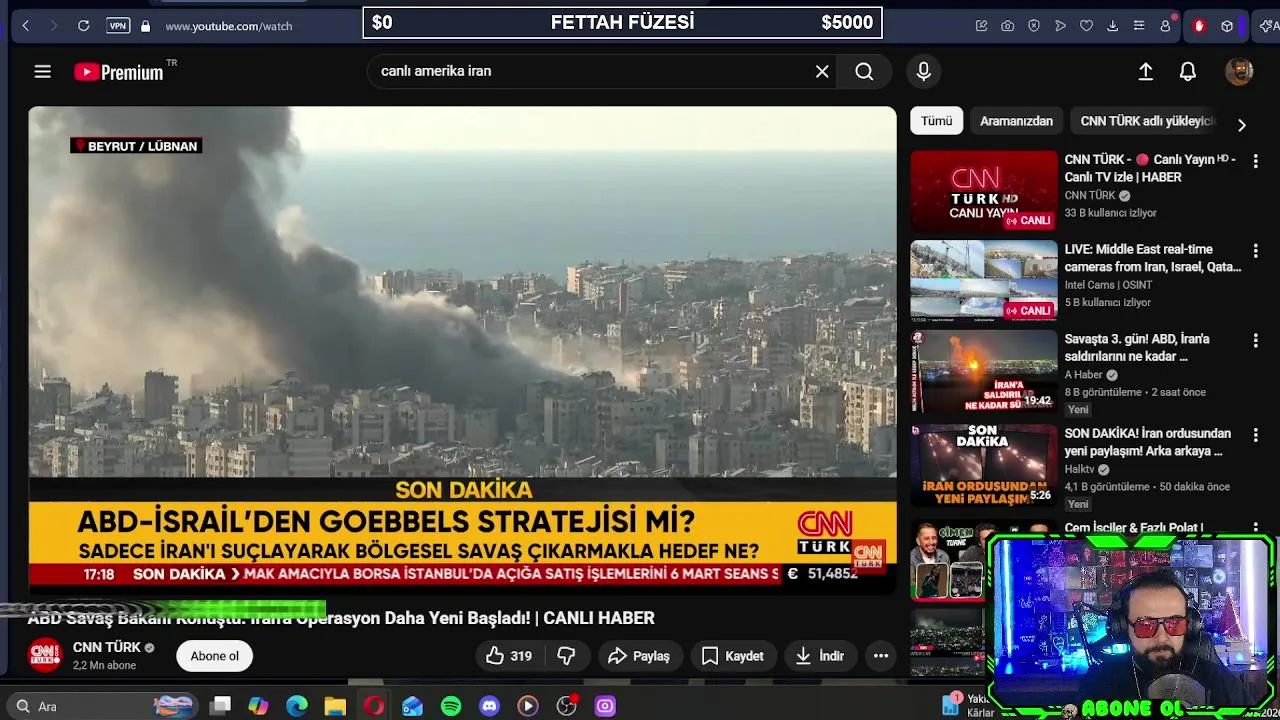This screenshot has width=1280, height=720.
Task: Click the address bar URL
Action: [229, 26]
